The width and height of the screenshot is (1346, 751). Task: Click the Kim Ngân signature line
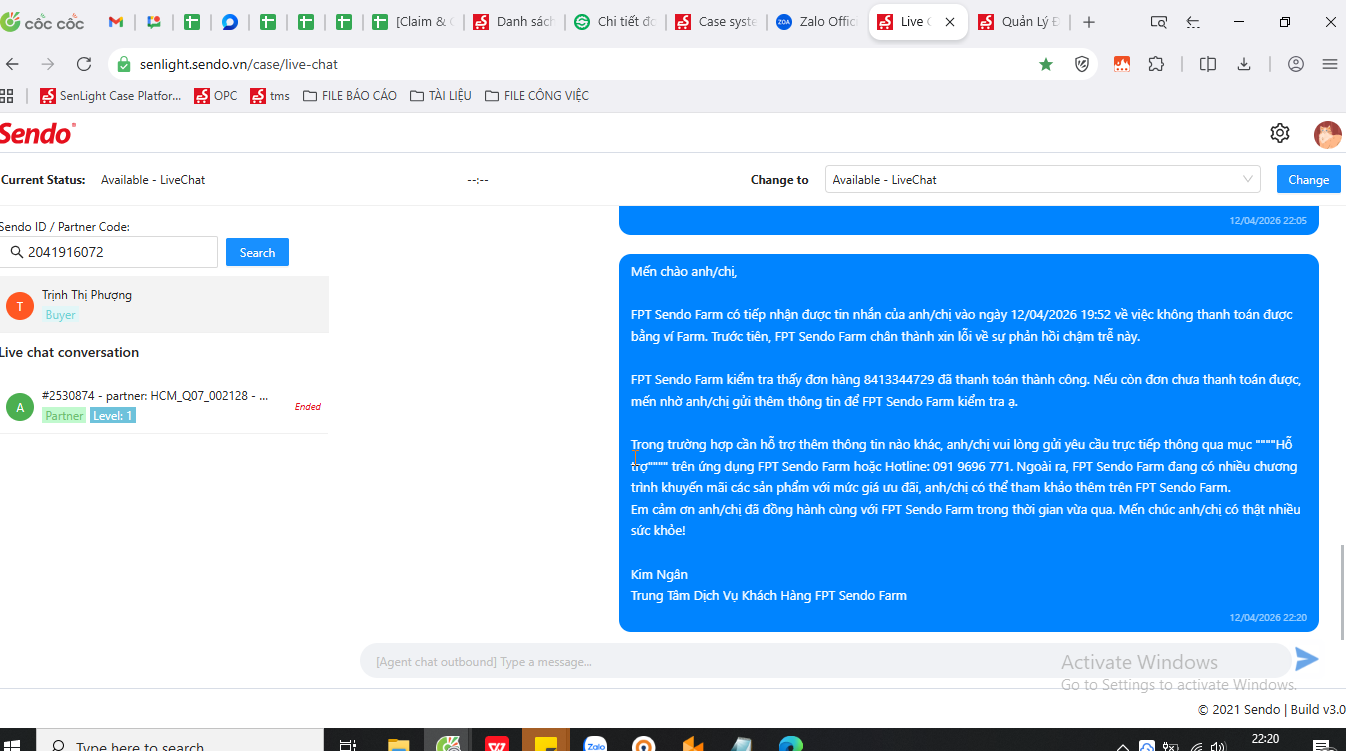[659, 574]
